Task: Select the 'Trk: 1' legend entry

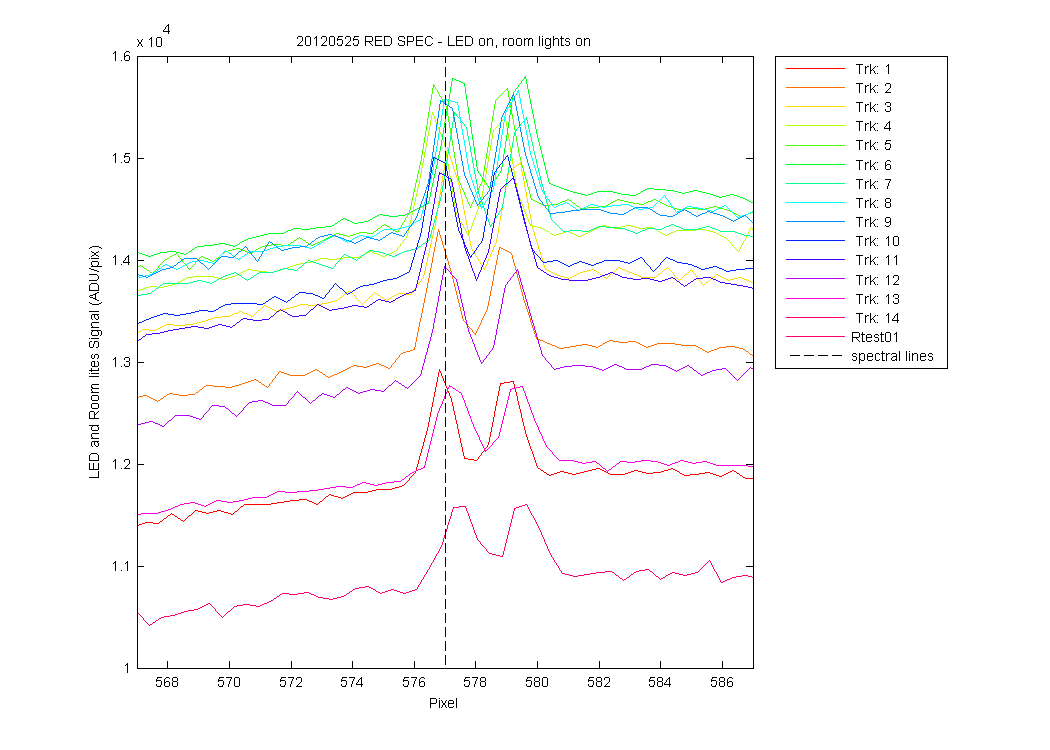Action: coord(838,69)
